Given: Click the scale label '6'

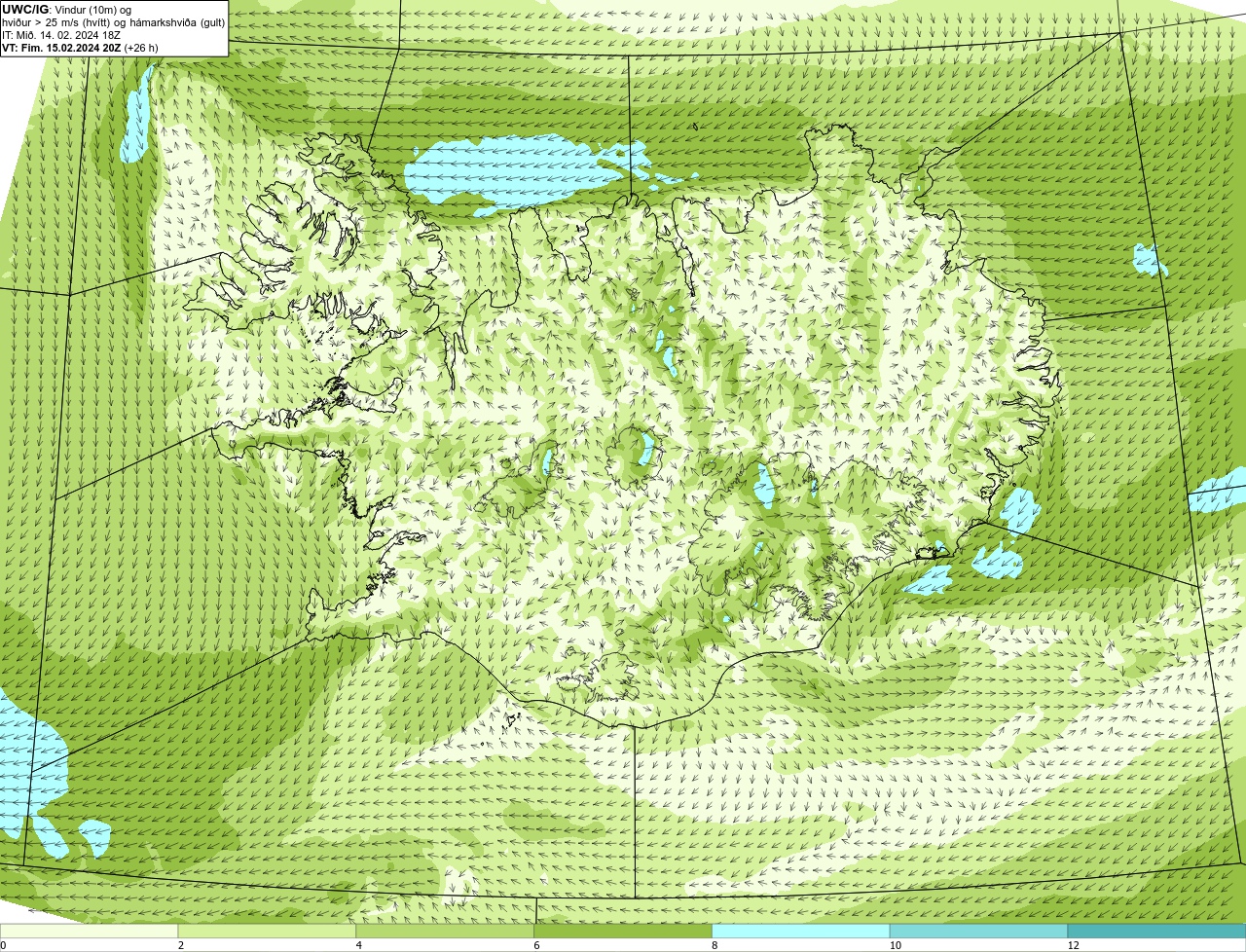Looking at the screenshot, I should [x=535, y=945].
